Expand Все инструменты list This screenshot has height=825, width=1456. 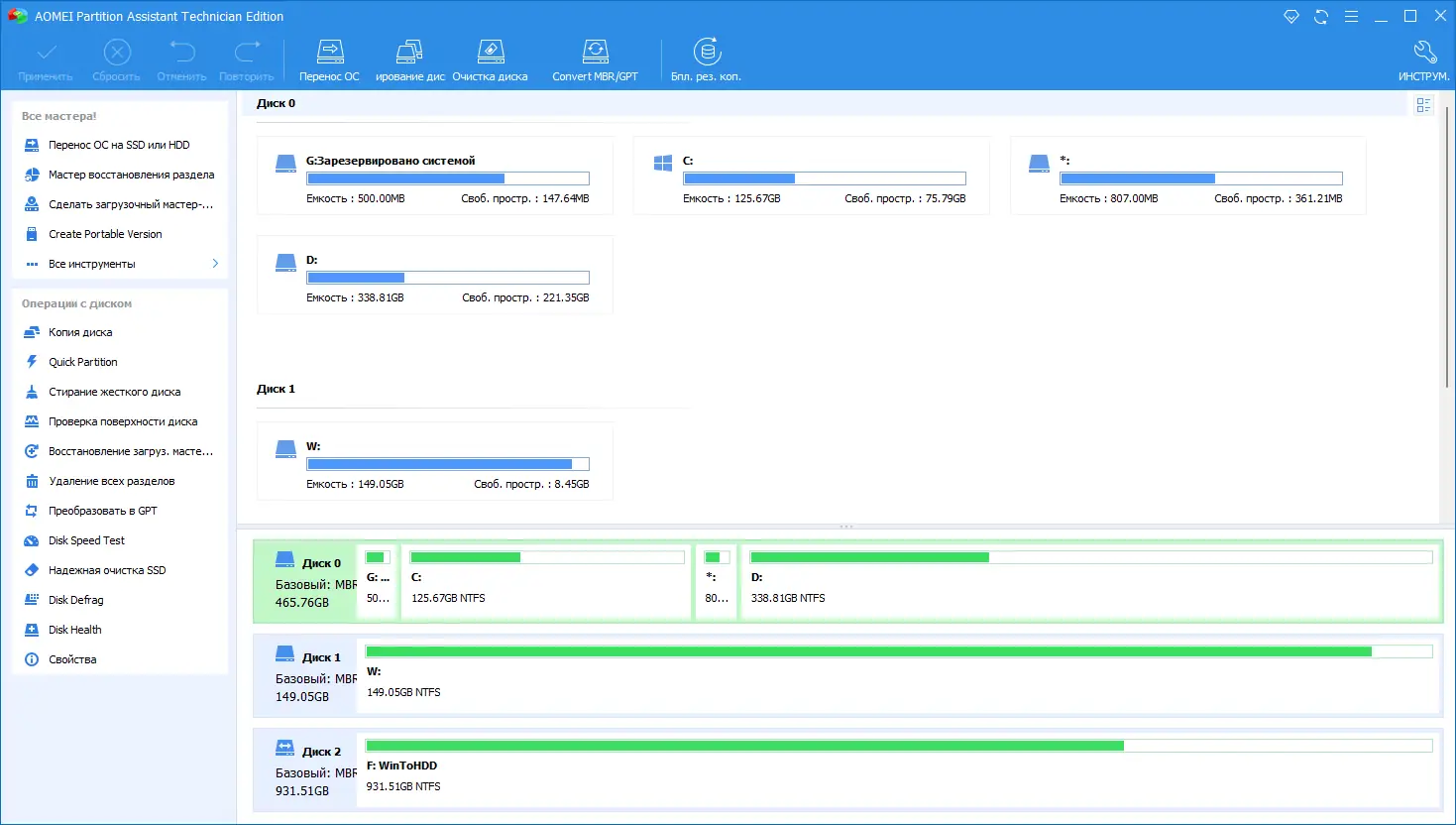tap(120, 264)
